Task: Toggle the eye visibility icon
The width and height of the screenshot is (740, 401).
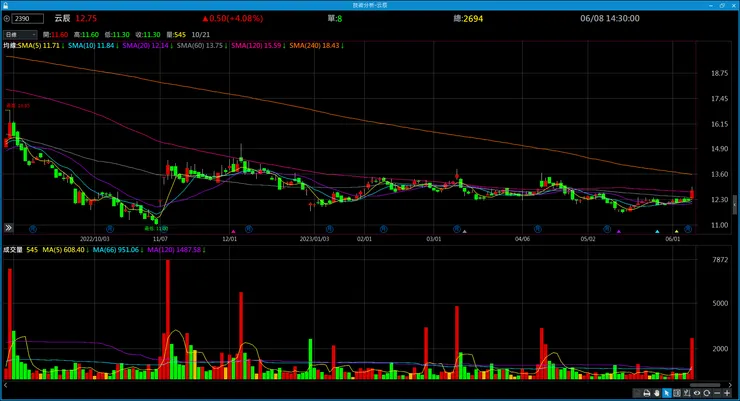Action: pos(697,393)
